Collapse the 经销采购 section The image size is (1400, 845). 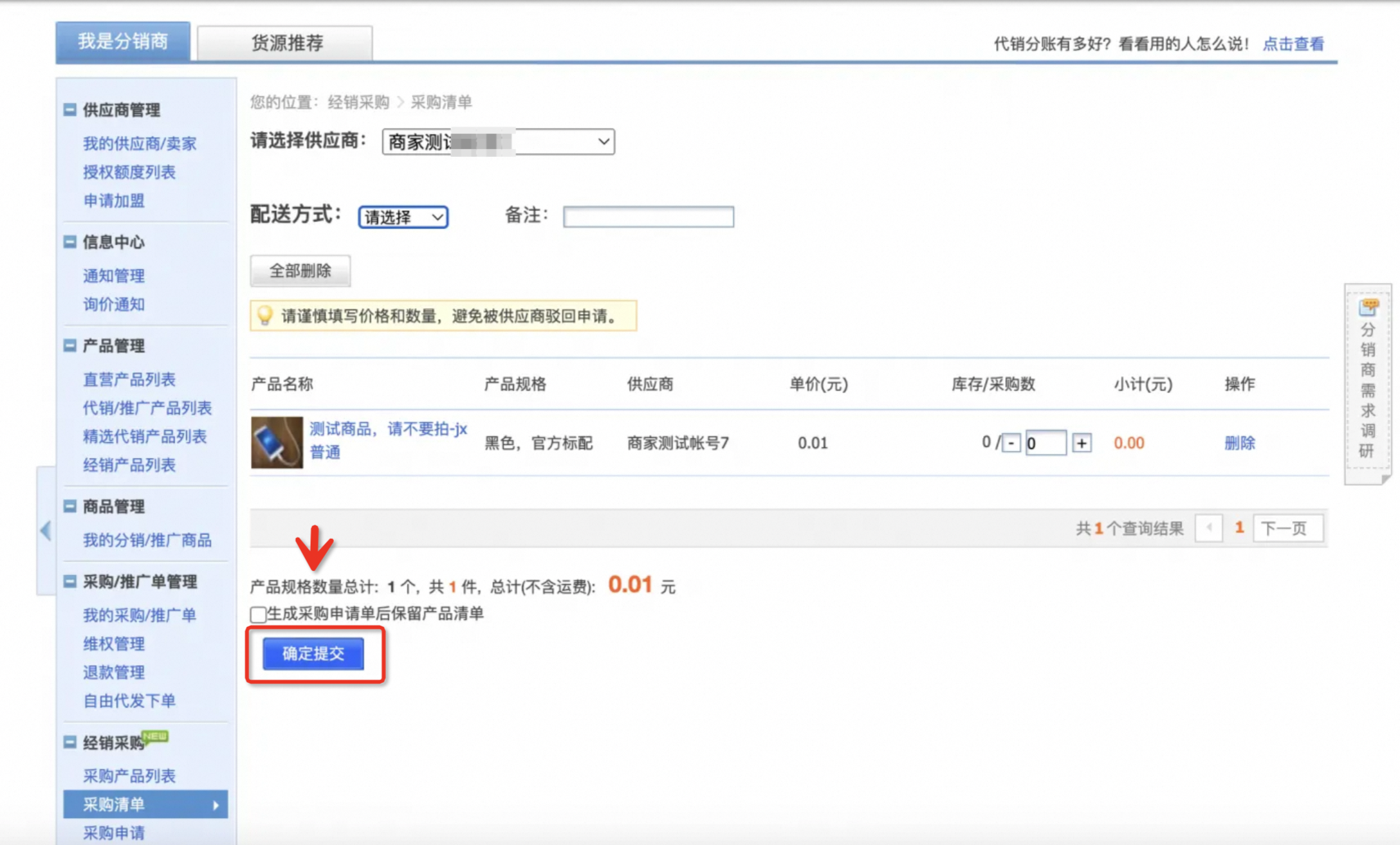(x=70, y=743)
